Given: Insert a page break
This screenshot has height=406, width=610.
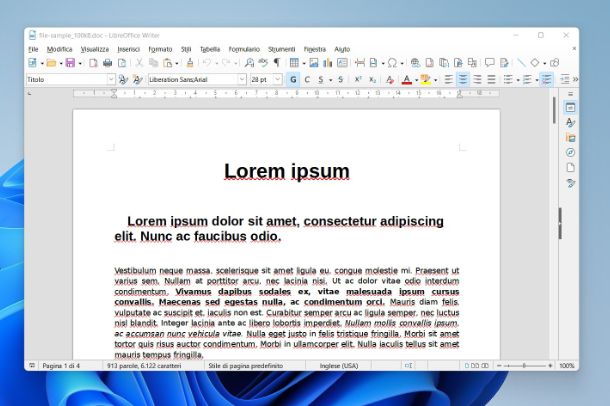Looking at the screenshot, I should (x=360, y=63).
